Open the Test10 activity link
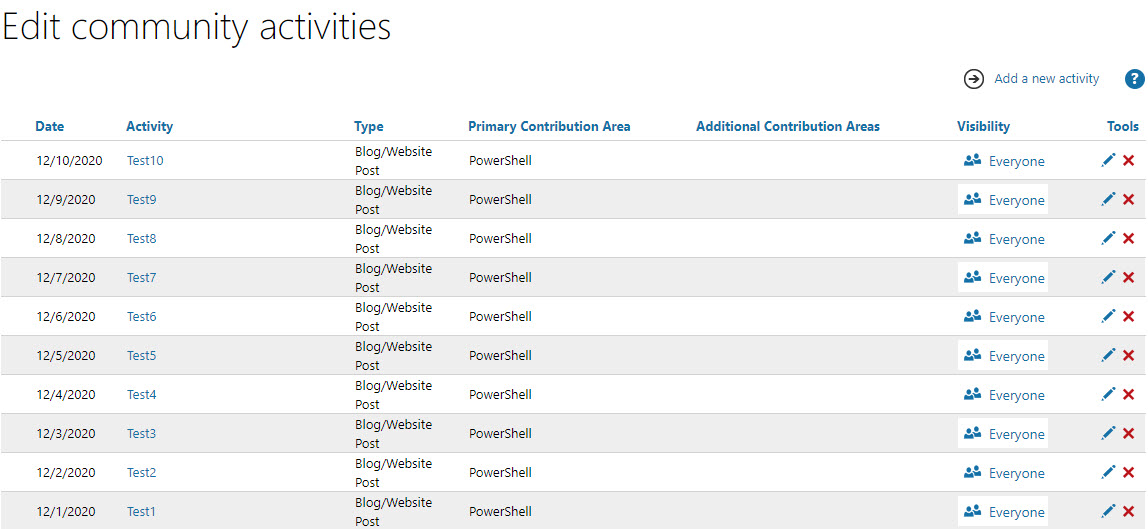Image resolution: width=1148 pixels, height=529 pixels. click(145, 160)
